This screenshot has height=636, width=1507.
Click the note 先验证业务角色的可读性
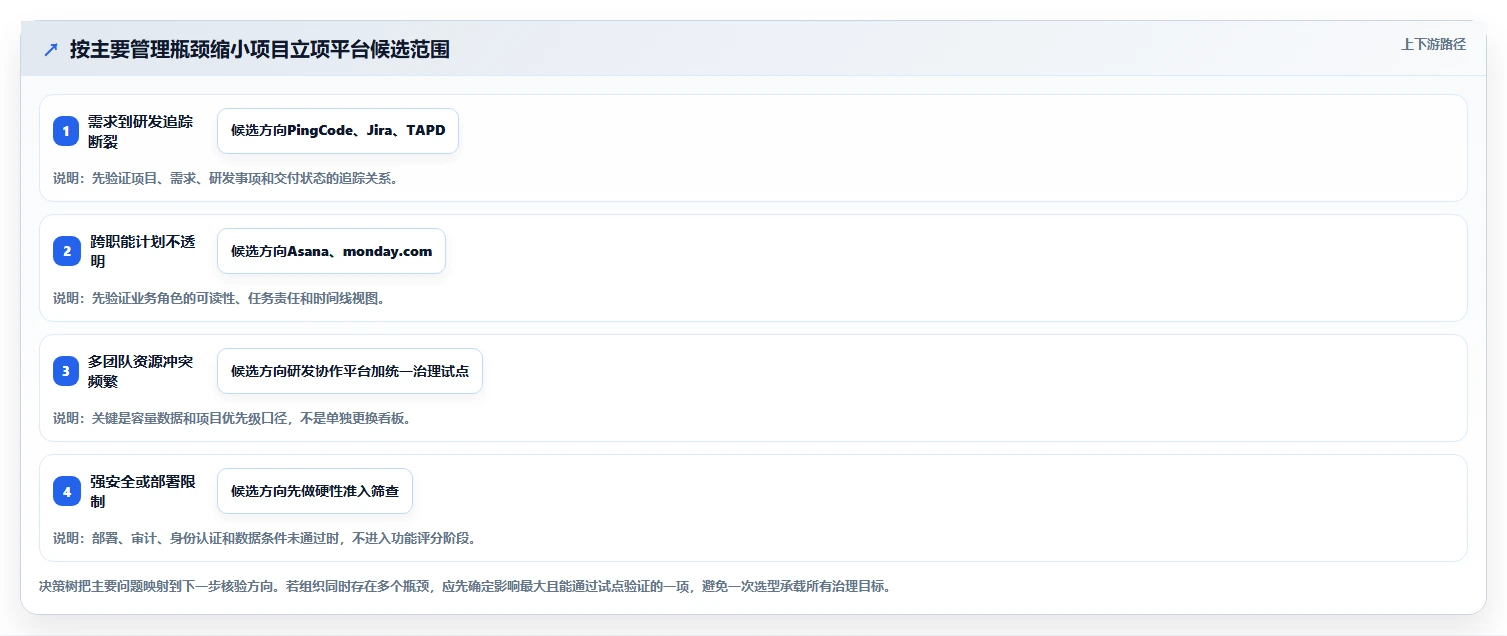click(x=219, y=298)
